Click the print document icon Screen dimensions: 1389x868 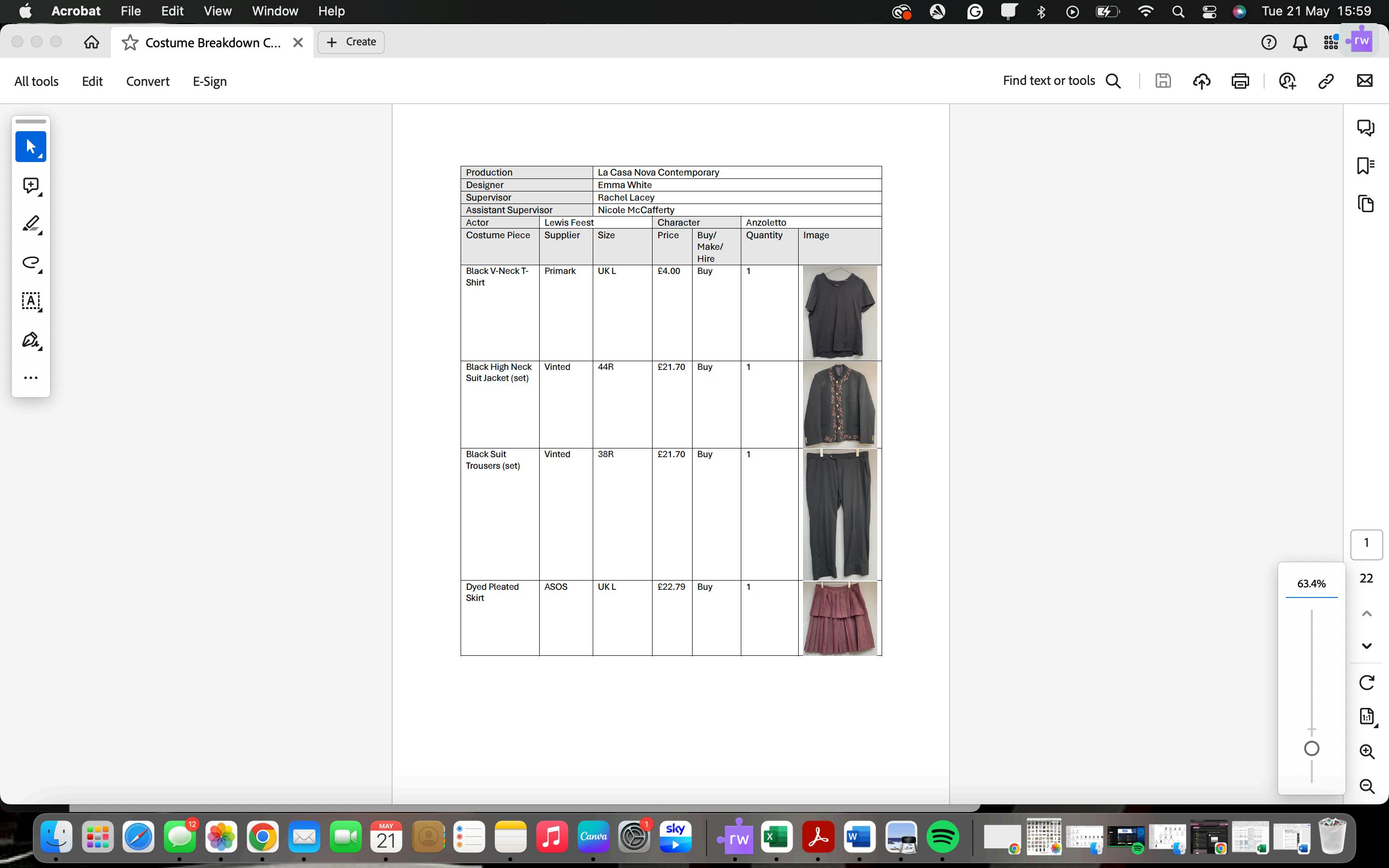coord(1240,81)
